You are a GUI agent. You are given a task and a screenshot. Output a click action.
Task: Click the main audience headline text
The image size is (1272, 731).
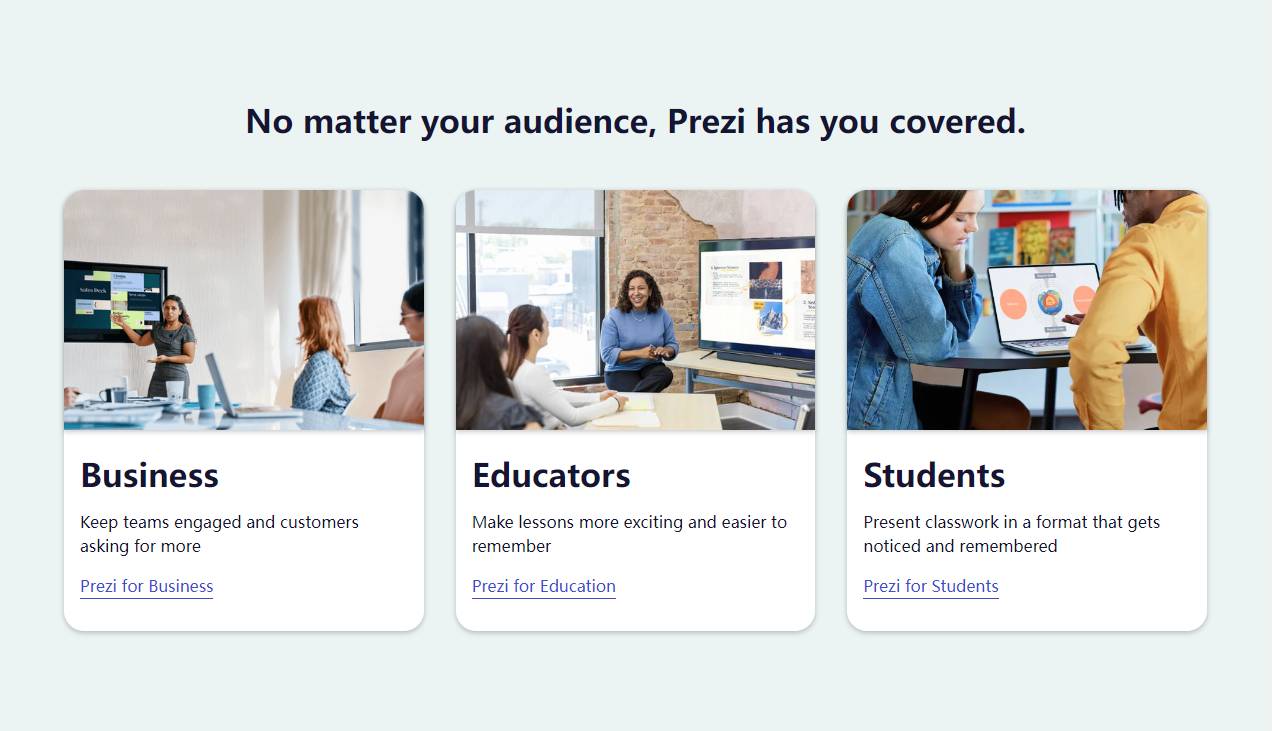pyautogui.click(x=636, y=121)
